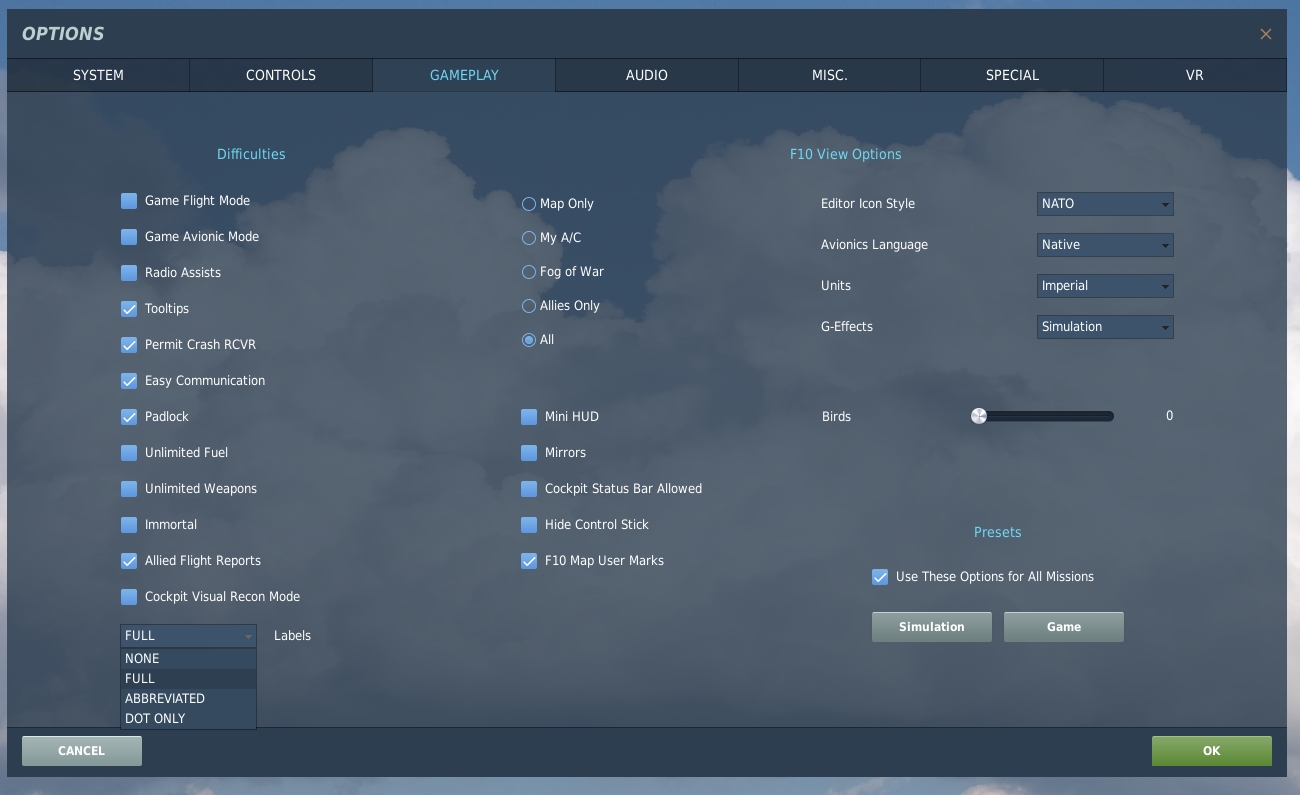Open the VR tab

(1195, 75)
